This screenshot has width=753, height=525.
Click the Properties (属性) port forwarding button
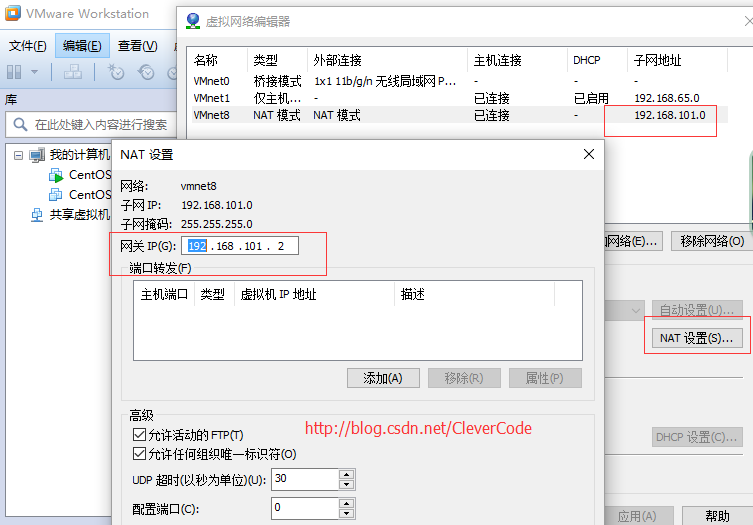point(545,378)
